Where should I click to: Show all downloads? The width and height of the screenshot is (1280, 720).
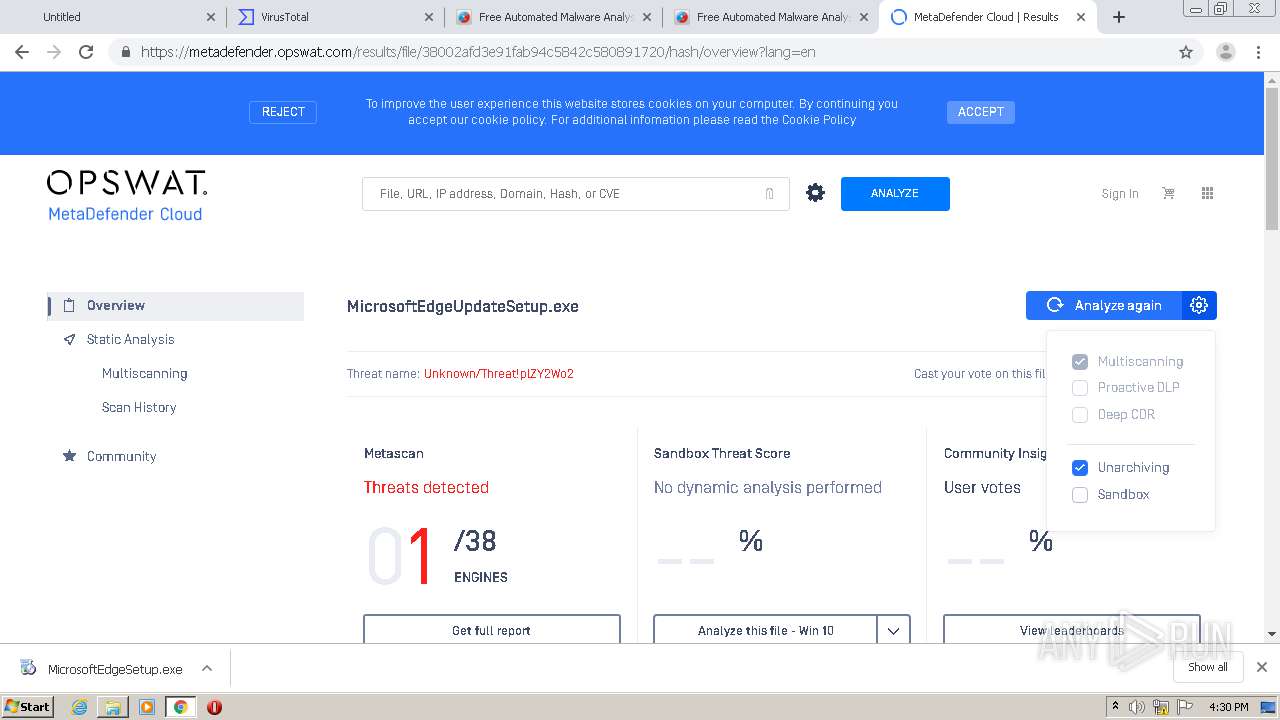click(x=1208, y=667)
